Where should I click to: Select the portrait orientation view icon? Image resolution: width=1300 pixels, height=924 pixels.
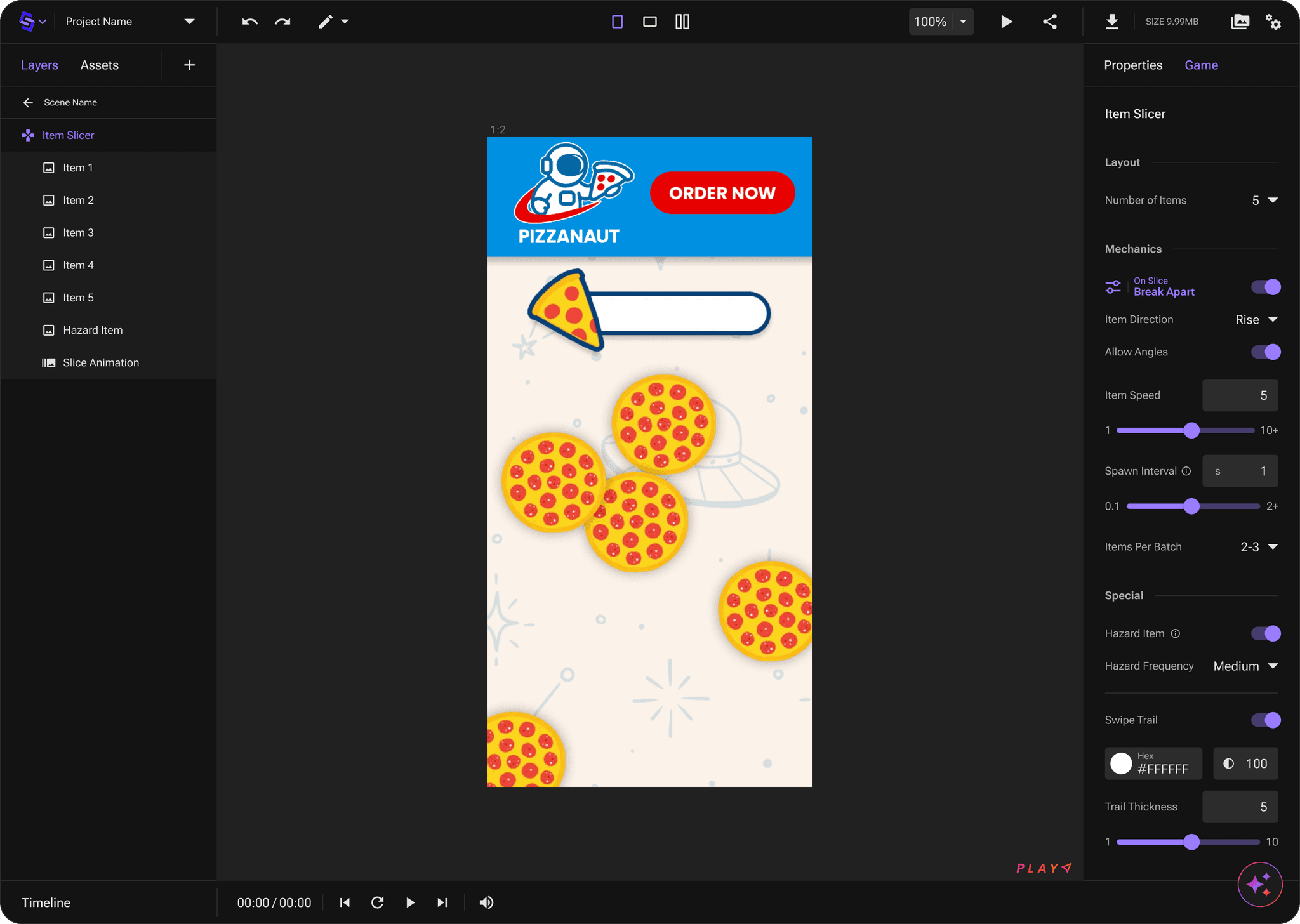click(x=617, y=22)
